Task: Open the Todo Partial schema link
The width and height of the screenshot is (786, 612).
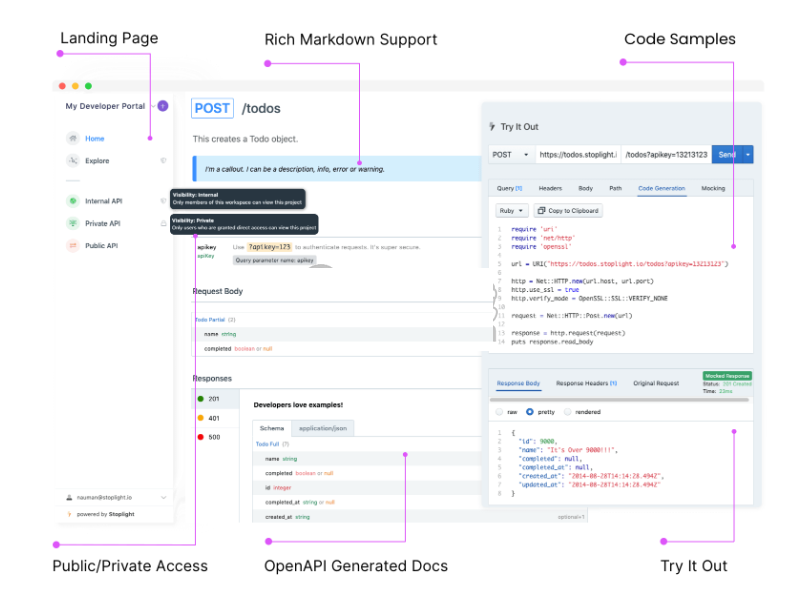Action: 210,320
